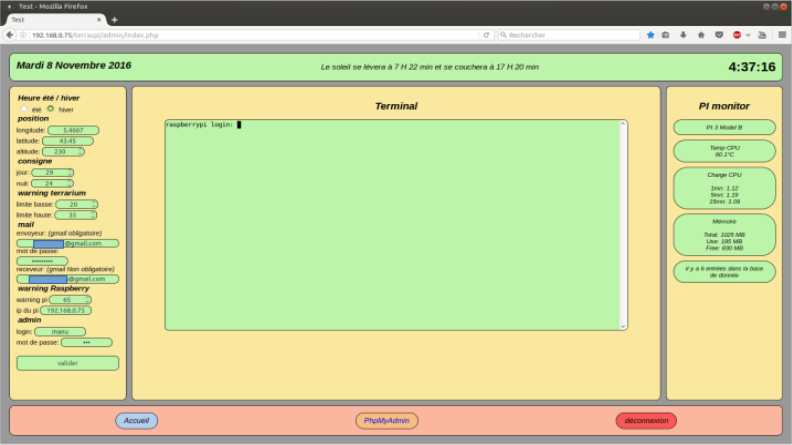Select the 'été' radio button
This screenshot has height=445, width=792.
click(24, 109)
